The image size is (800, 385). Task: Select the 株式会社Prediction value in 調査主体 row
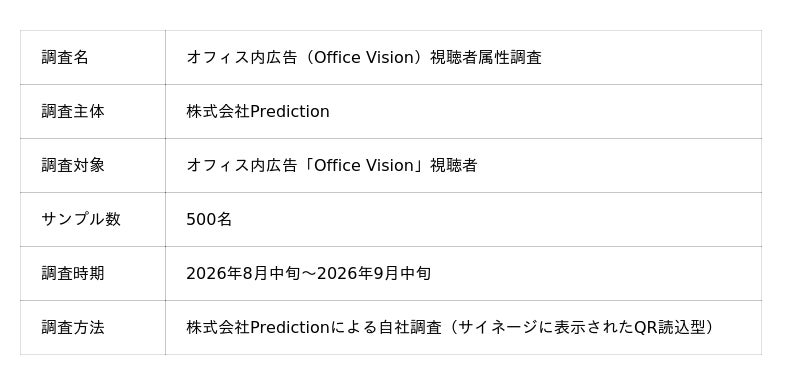[x=258, y=112]
